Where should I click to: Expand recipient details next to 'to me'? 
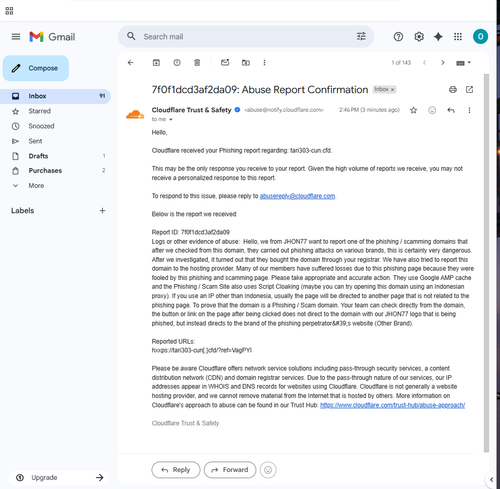(171, 119)
